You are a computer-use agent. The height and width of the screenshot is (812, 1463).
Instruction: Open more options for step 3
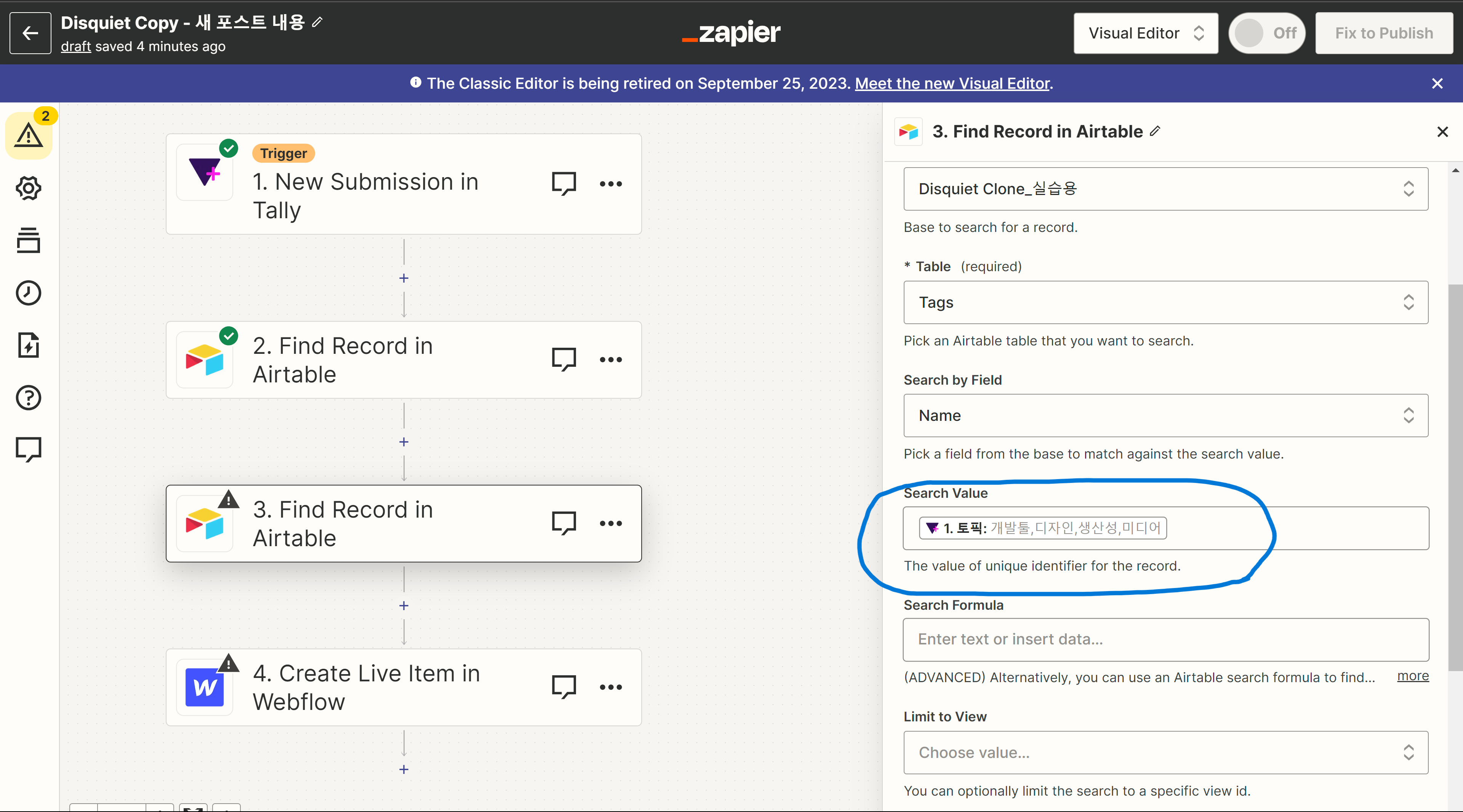610,523
